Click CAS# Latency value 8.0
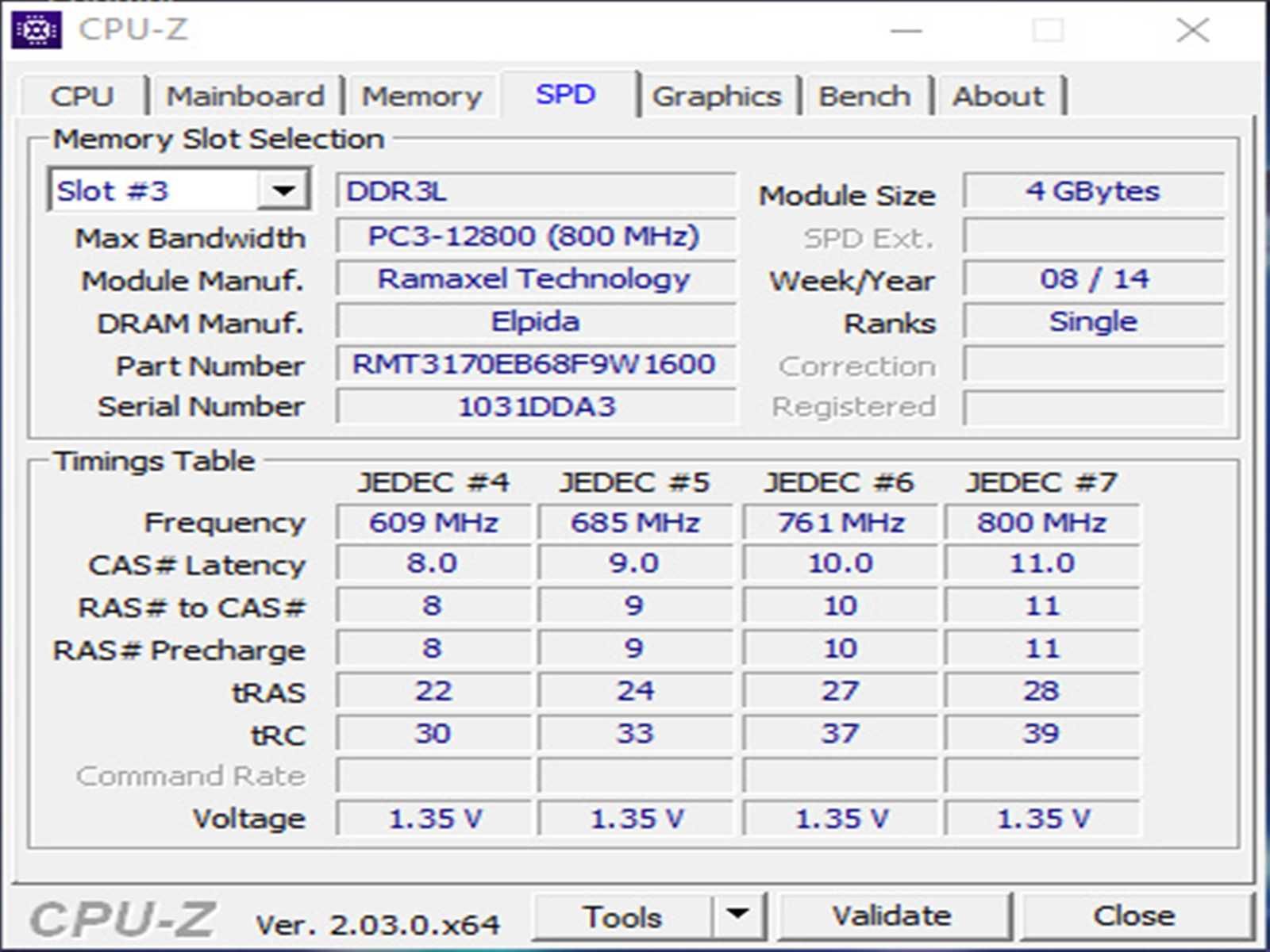Screen dimensions: 1270x952 tap(433, 563)
